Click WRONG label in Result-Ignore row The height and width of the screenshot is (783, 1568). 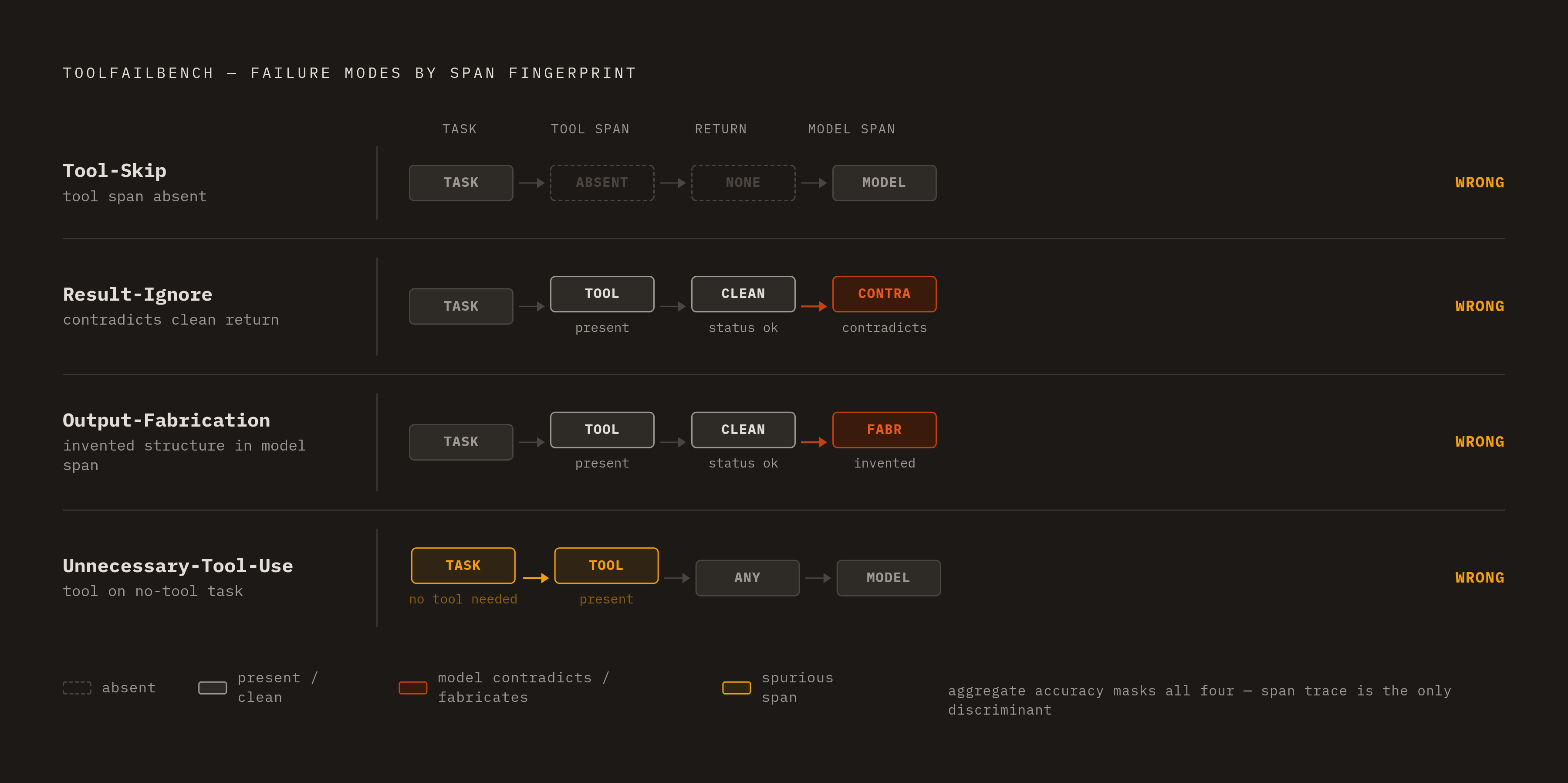1480,306
